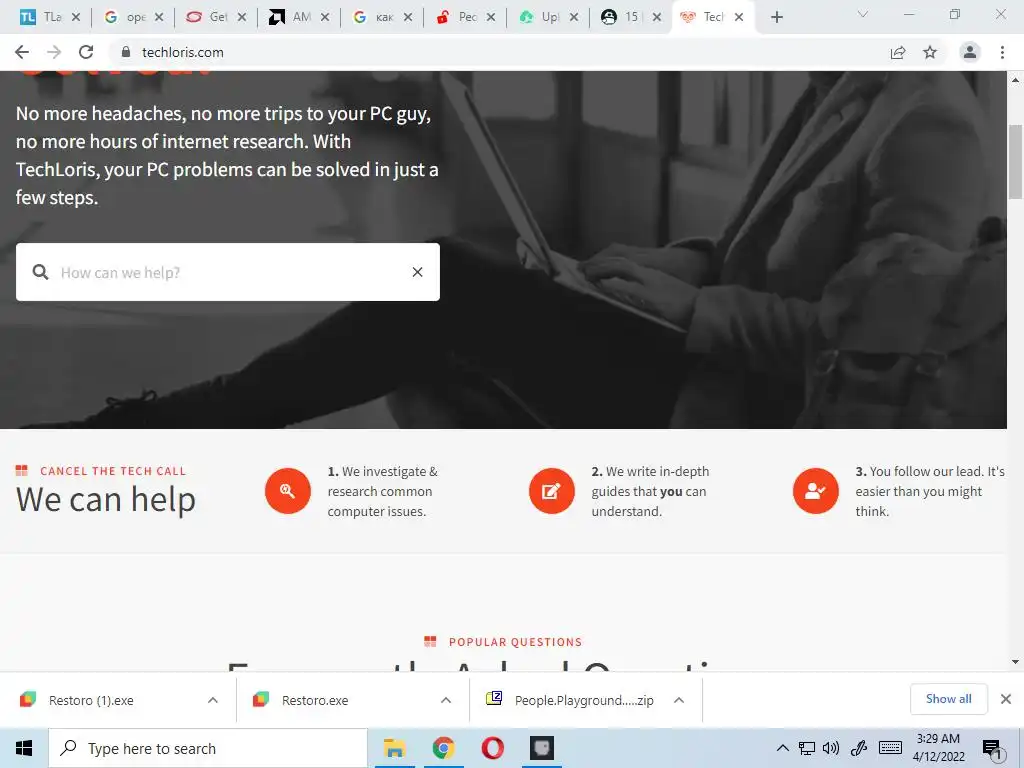Open the volume control in tray
This screenshot has height=768, width=1024.
(831, 748)
